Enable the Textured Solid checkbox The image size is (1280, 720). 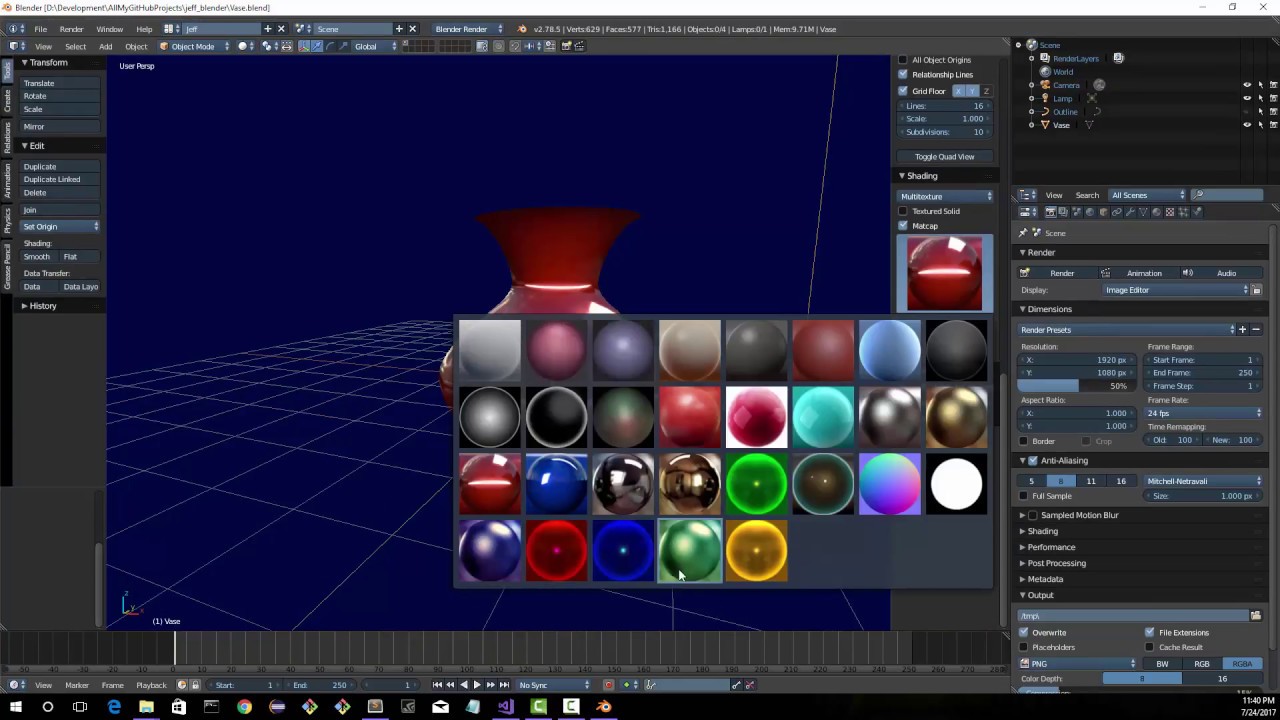903,211
